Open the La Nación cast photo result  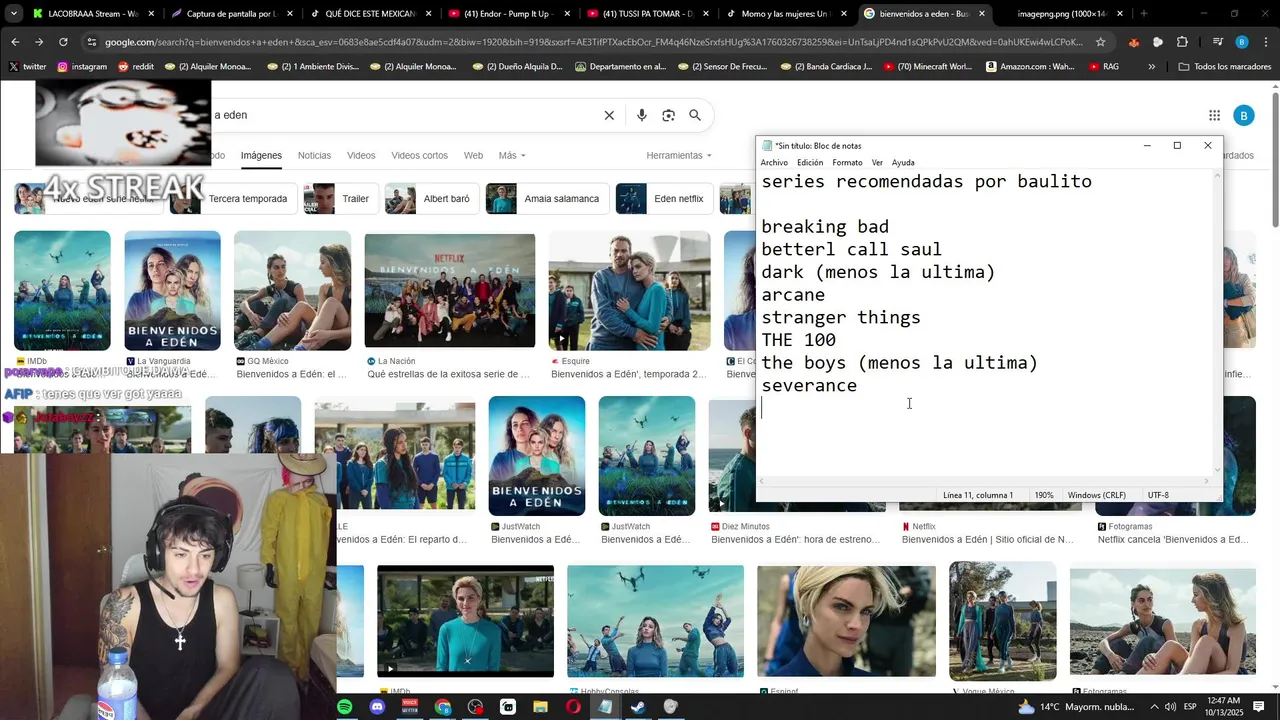(450, 291)
